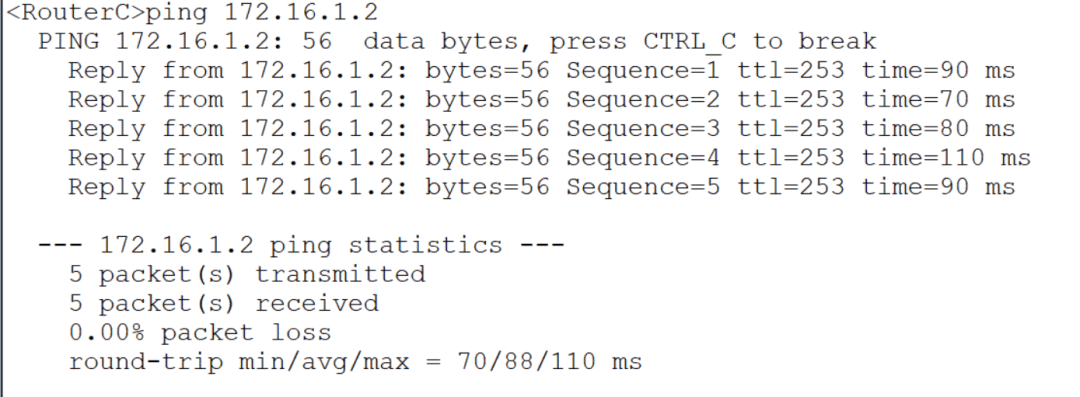This screenshot has width=1080, height=397.
Task: Click the Sequence=1 reply line
Action: (541, 70)
